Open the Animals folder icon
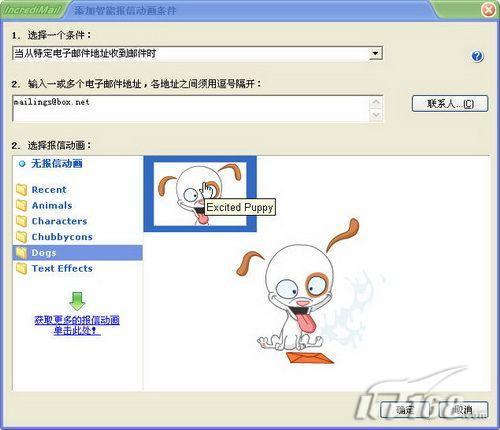Screen dimensions: 500x430 click(x=22, y=205)
